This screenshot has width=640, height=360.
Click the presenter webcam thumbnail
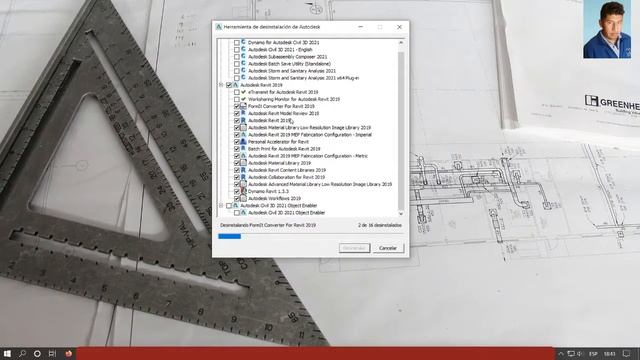tap(607, 29)
